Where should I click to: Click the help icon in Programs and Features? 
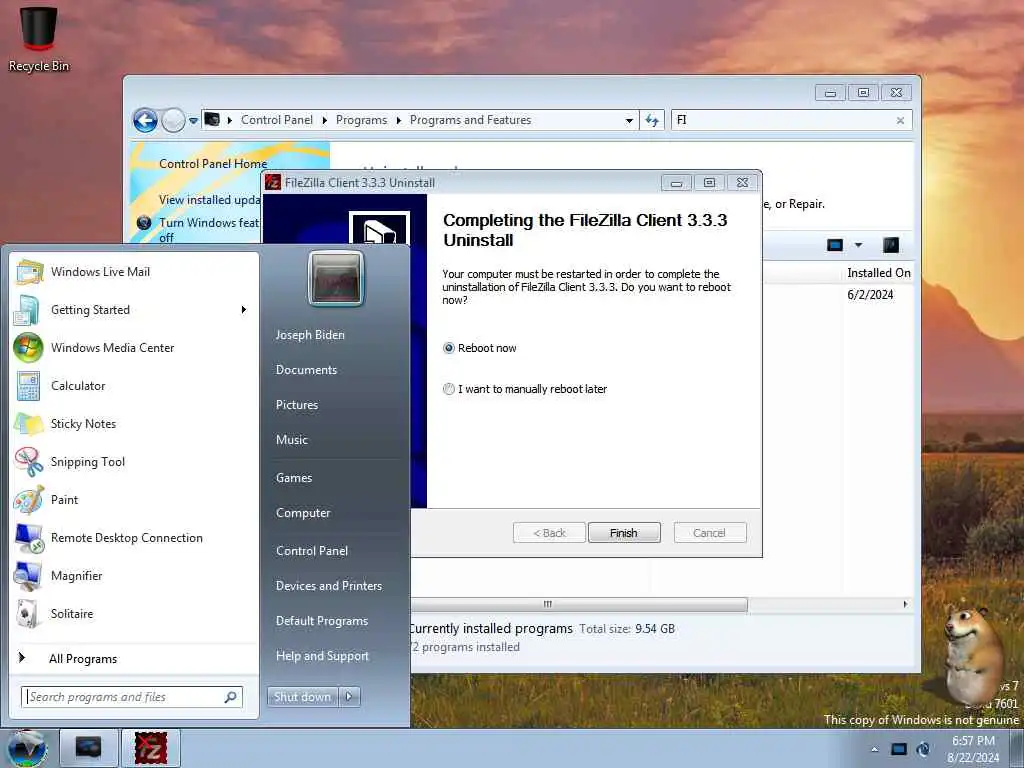tap(891, 245)
